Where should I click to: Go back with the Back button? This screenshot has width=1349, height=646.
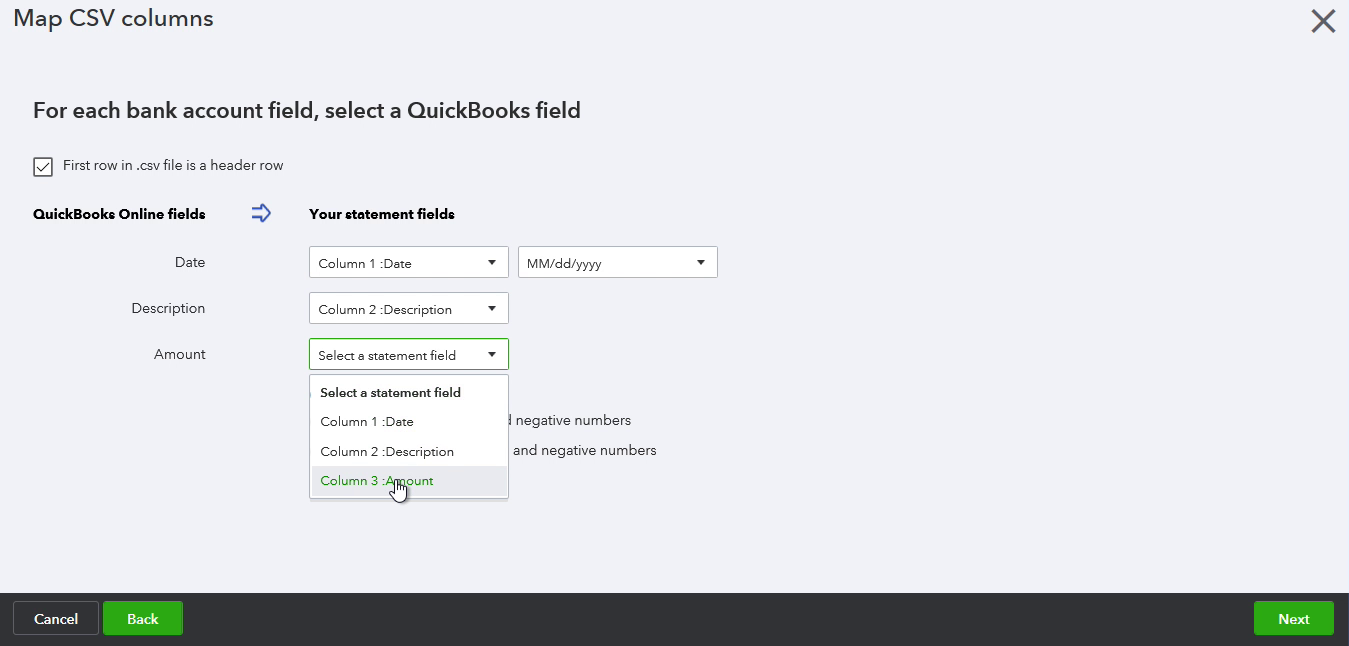[143, 619]
